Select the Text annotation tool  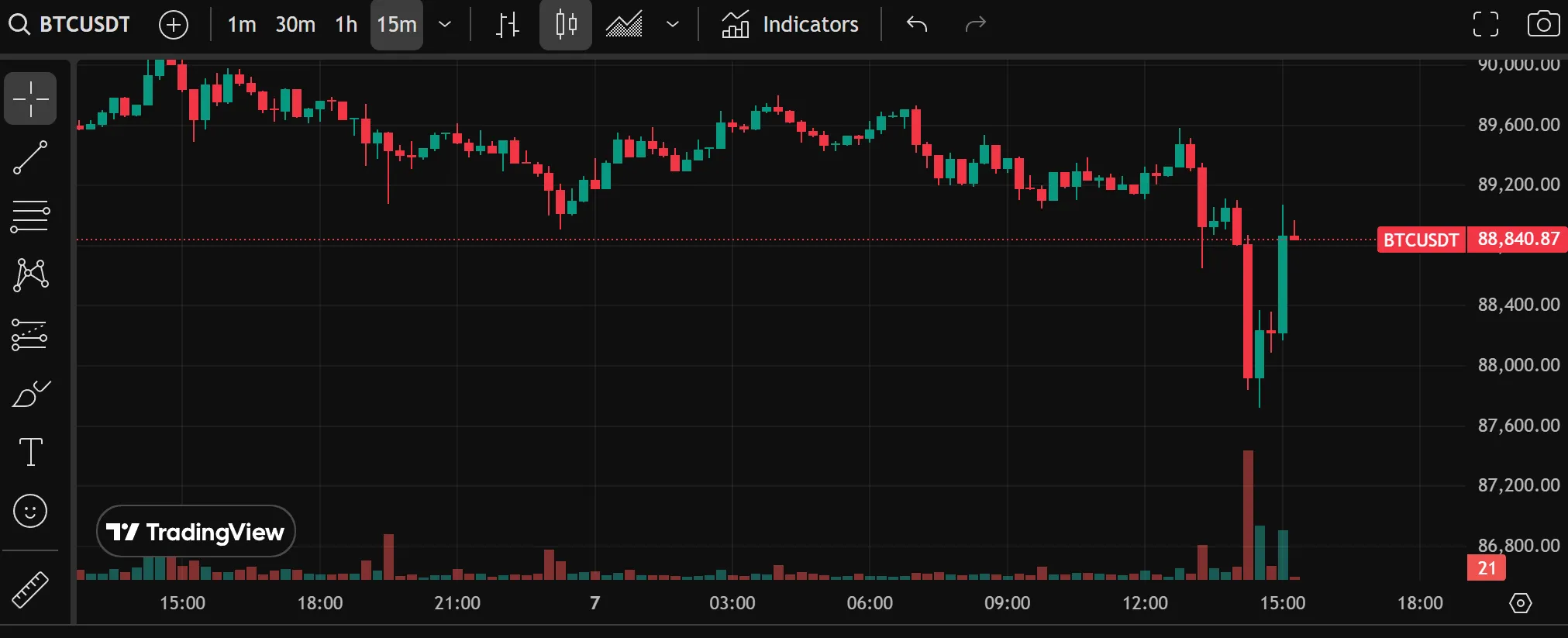(x=30, y=452)
